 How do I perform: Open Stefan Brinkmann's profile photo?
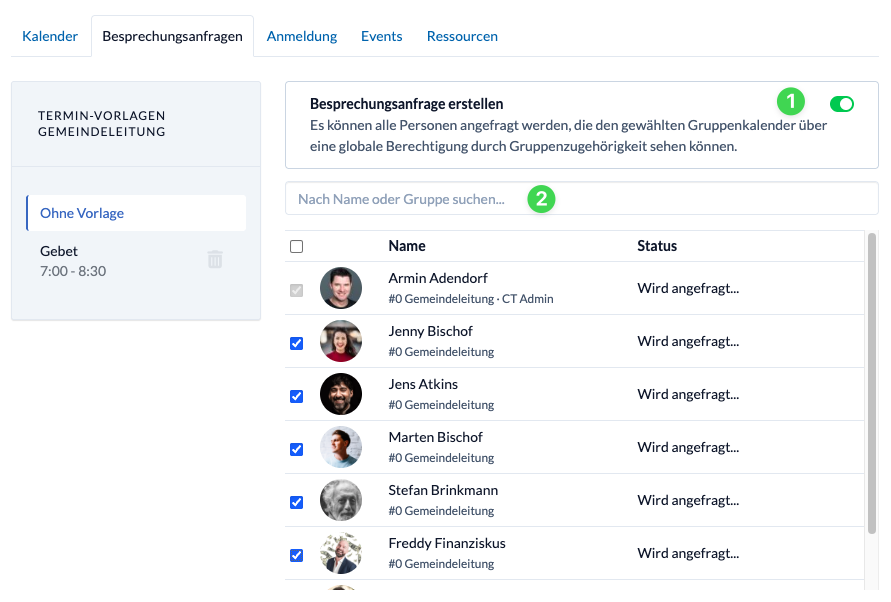coord(341,500)
